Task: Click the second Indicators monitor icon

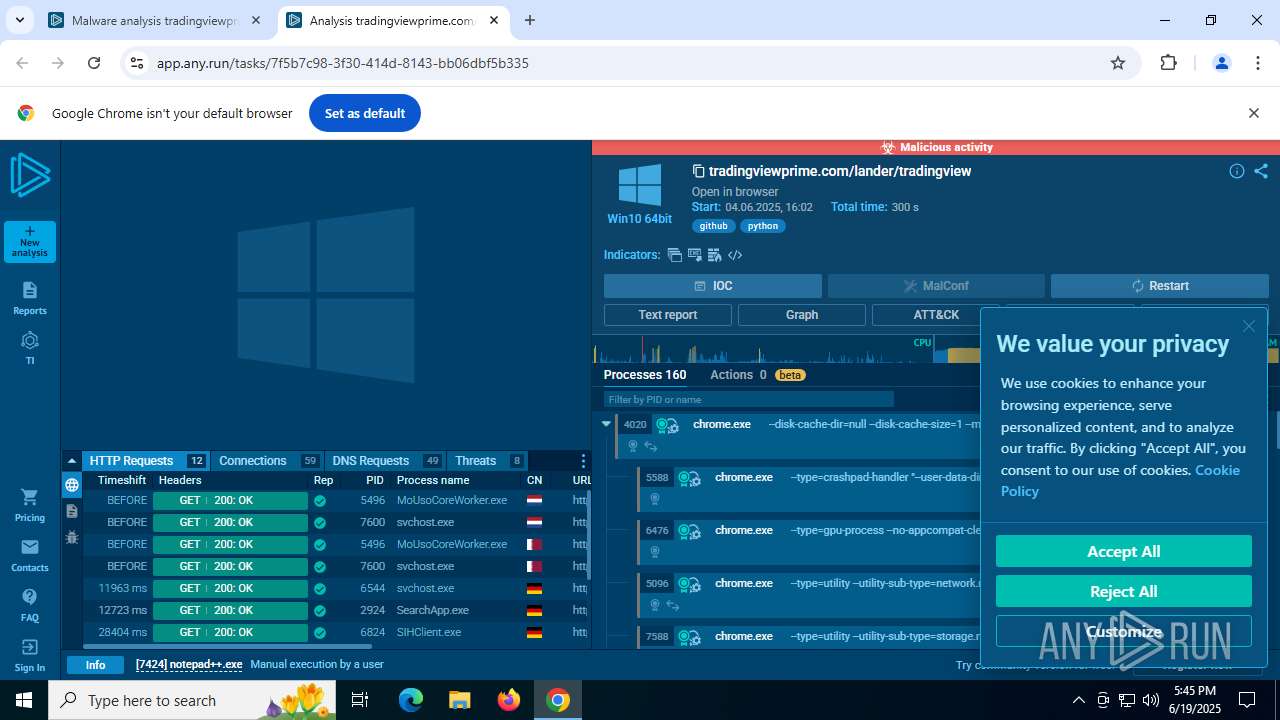Action: click(695, 255)
